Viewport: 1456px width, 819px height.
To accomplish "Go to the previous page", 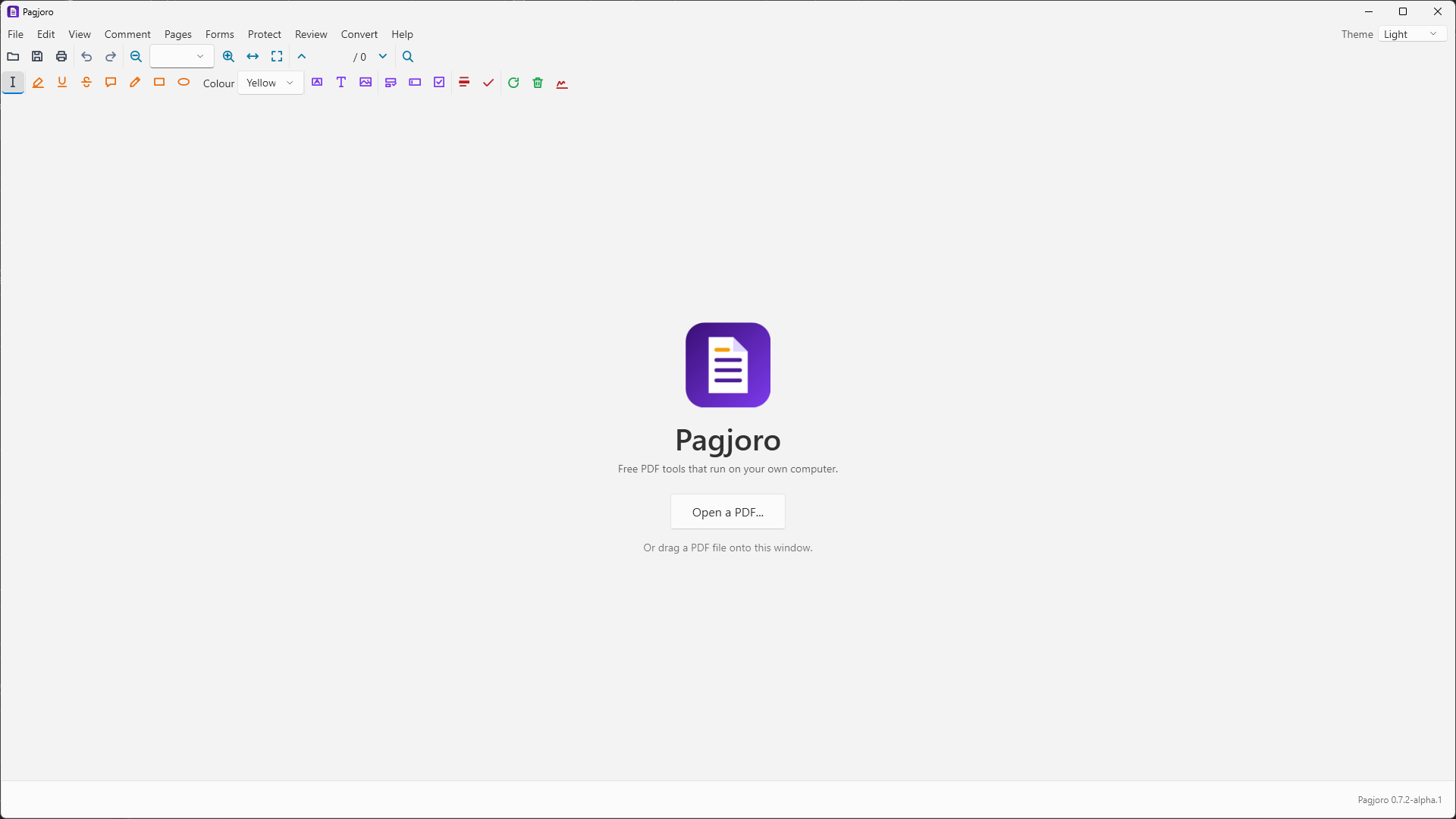I will [302, 57].
